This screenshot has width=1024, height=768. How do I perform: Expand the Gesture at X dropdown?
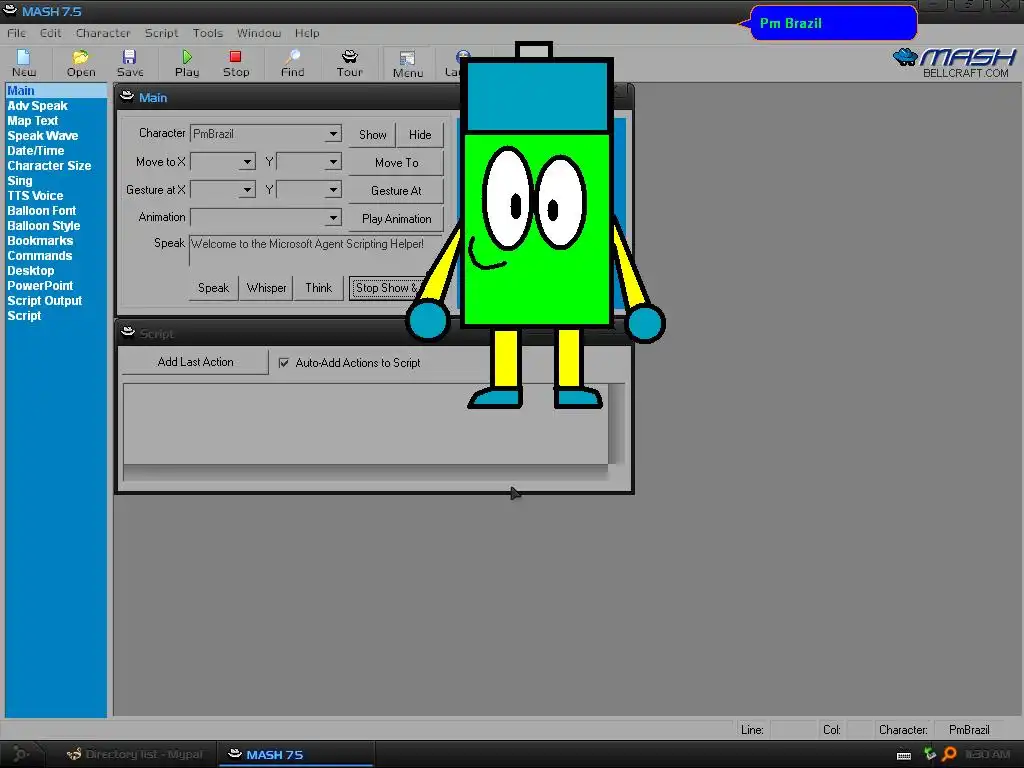(247, 190)
